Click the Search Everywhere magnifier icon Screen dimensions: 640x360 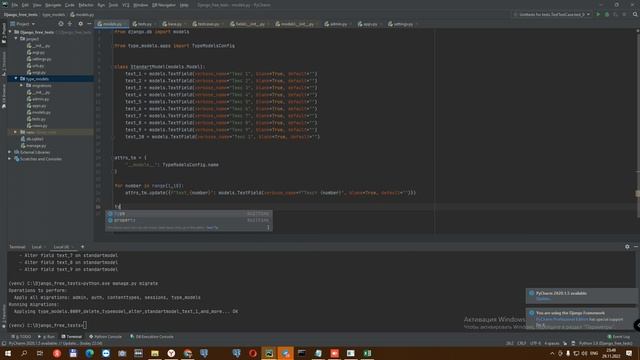click(x=635, y=14)
